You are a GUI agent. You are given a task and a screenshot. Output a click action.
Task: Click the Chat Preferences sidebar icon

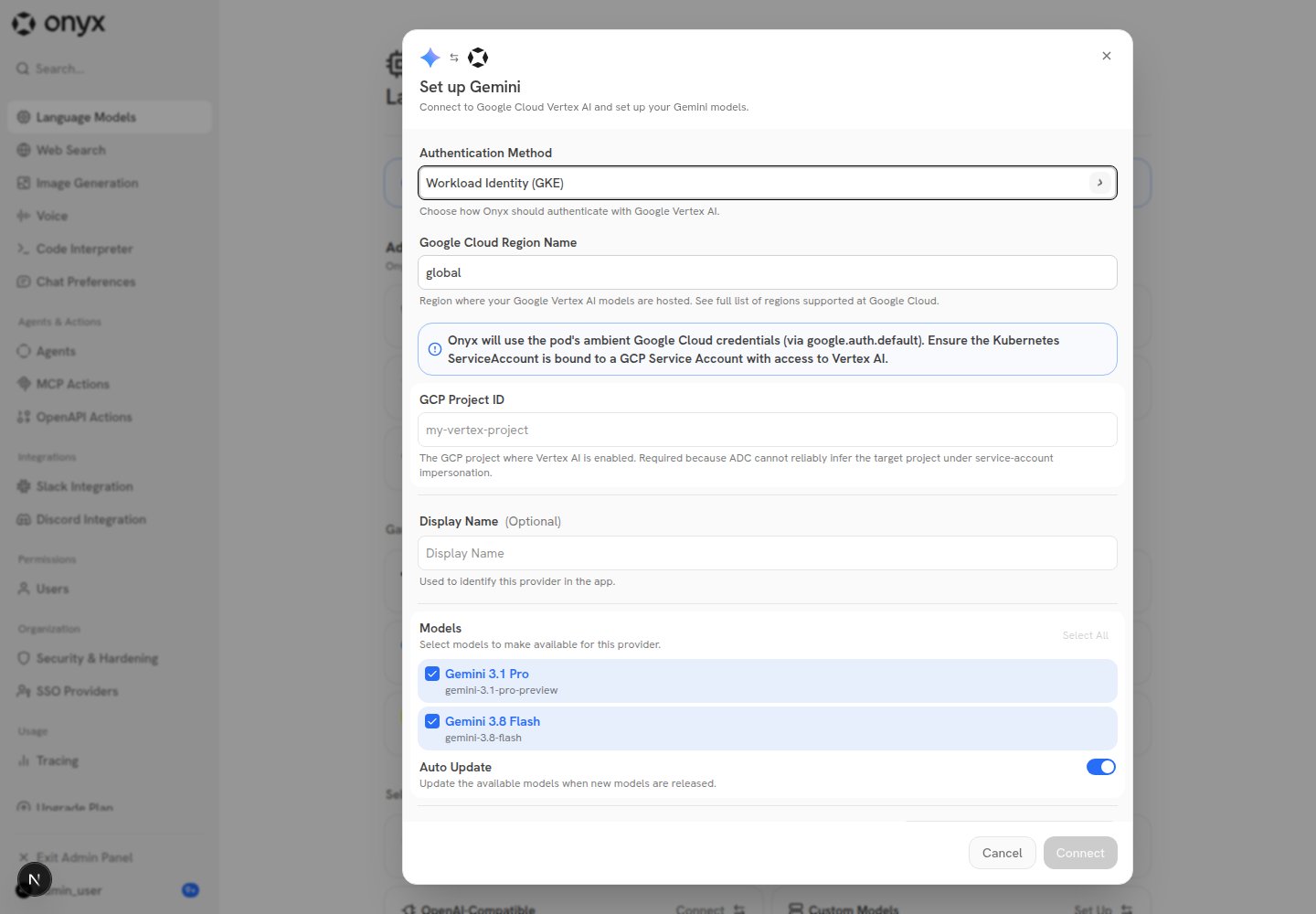coord(24,282)
